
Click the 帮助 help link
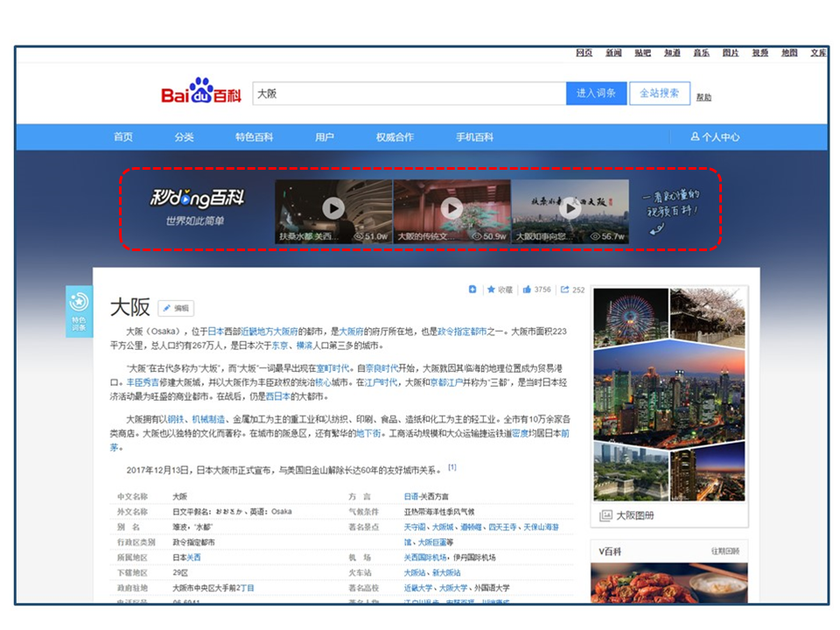click(x=703, y=97)
